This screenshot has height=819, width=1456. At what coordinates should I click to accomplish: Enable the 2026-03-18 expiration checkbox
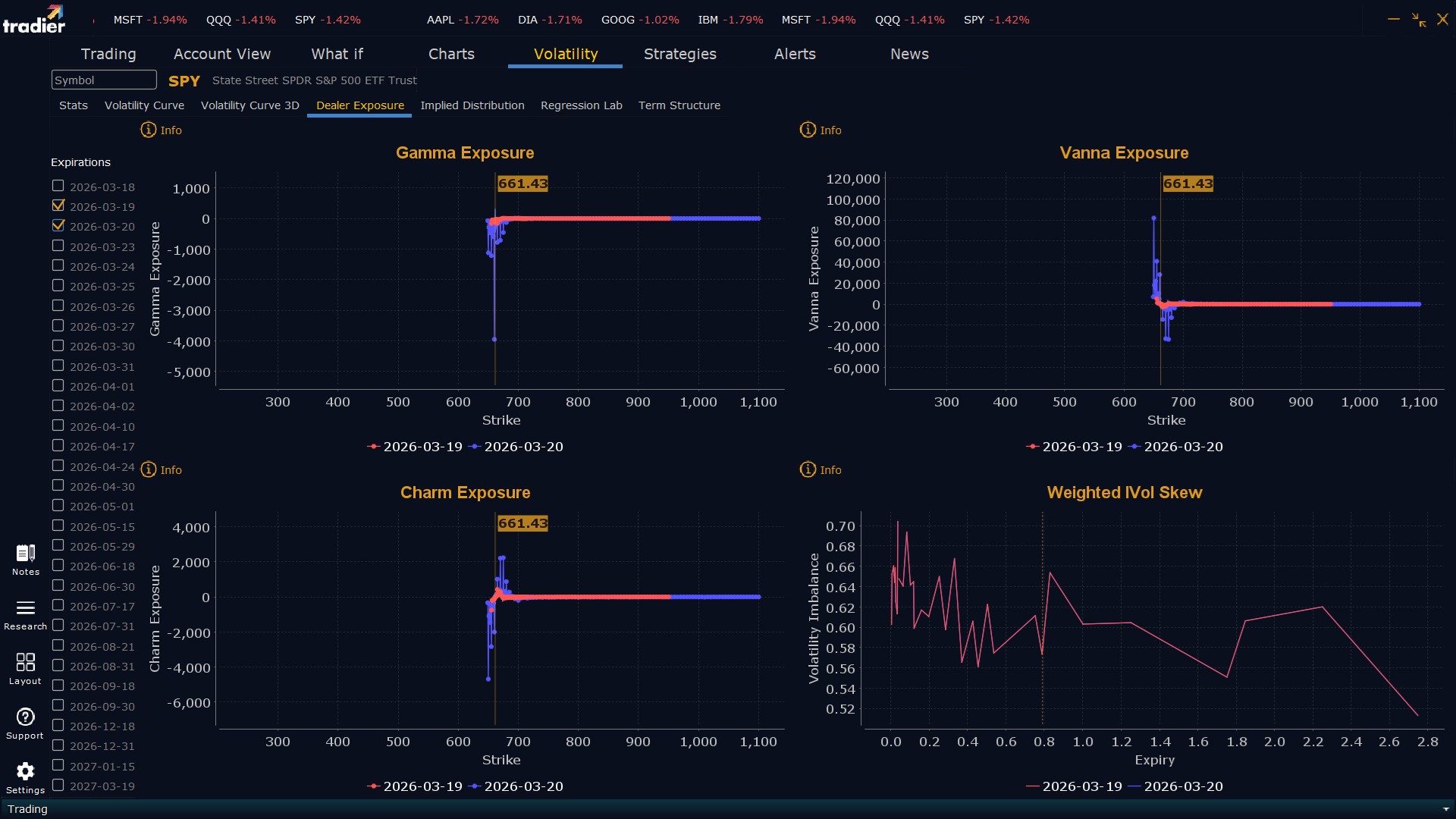pyautogui.click(x=58, y=186)
